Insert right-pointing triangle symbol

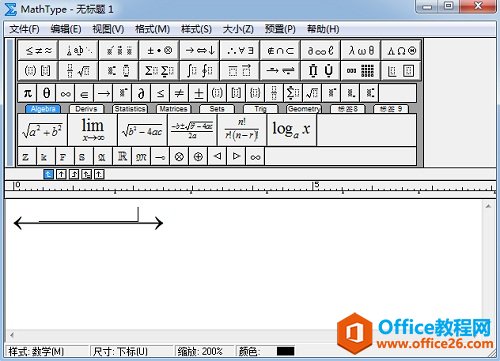(x=236, y=156)
